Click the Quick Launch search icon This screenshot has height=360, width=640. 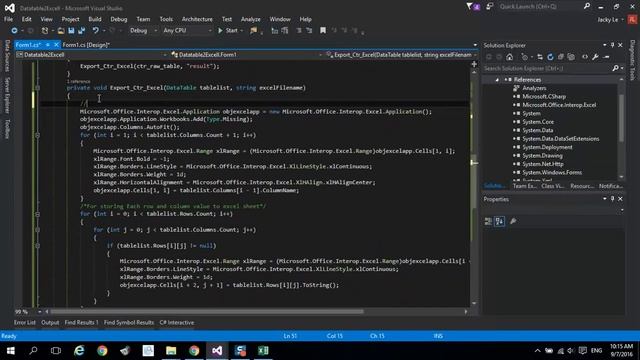click(x=587, y=7)
